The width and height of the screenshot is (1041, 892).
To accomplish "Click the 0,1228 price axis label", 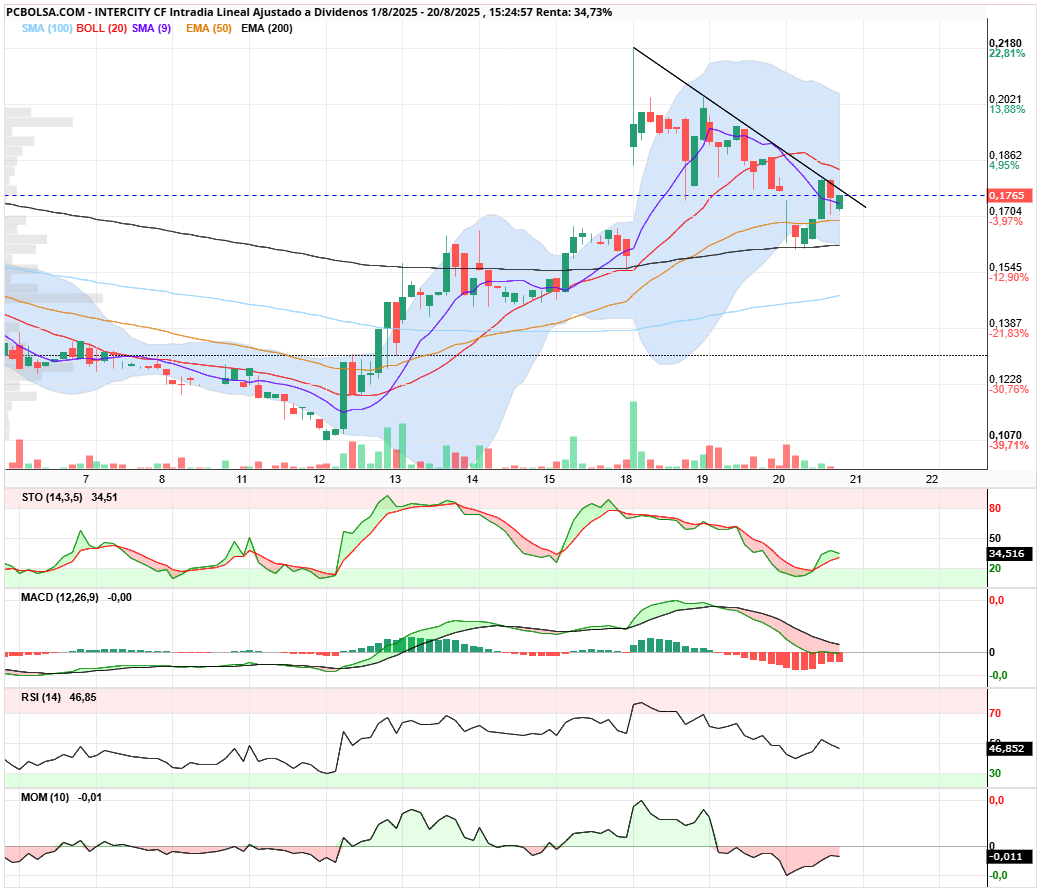I will (1006, 380).
